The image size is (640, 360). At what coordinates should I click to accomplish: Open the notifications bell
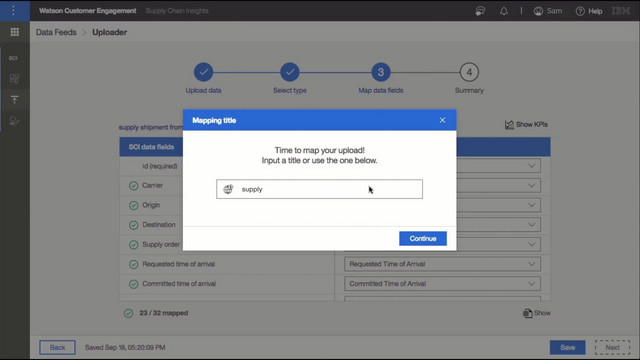(x=504, y=11)
